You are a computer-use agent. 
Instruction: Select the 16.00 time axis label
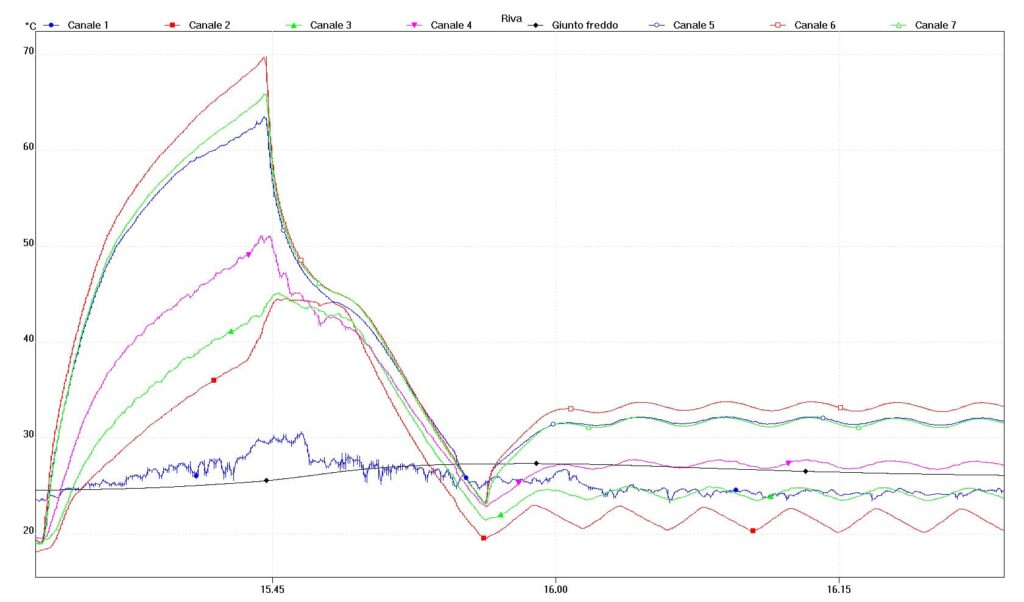pyautogui.click(x=555, y=590)
